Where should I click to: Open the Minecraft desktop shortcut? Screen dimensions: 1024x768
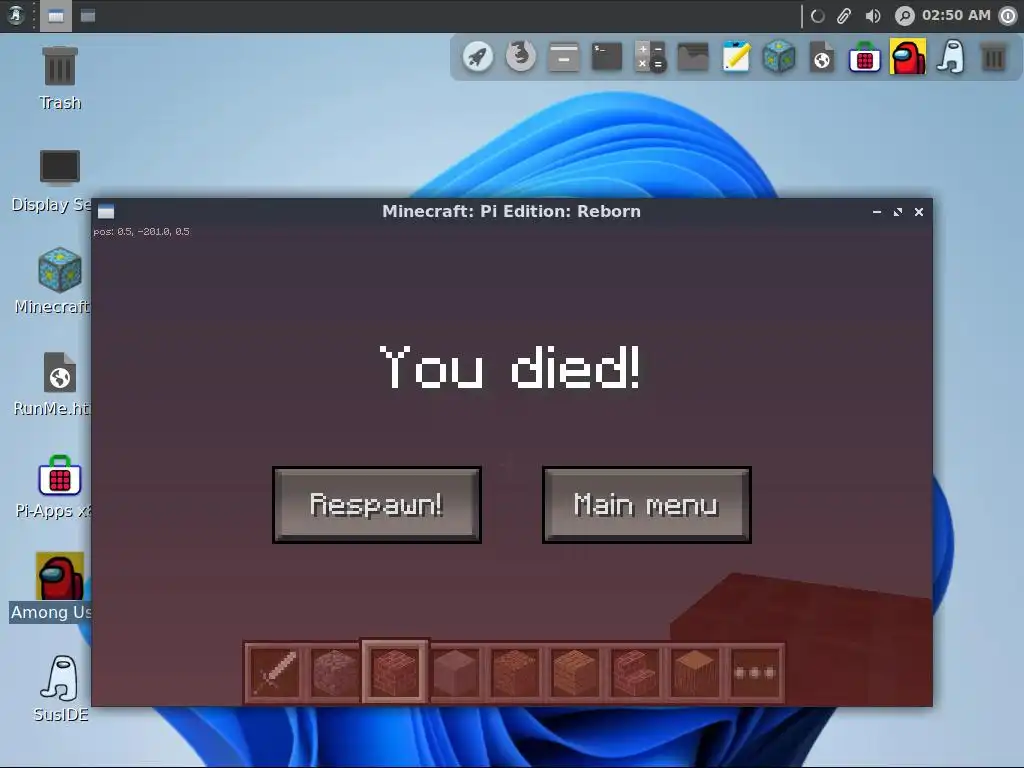click(52, 281)
